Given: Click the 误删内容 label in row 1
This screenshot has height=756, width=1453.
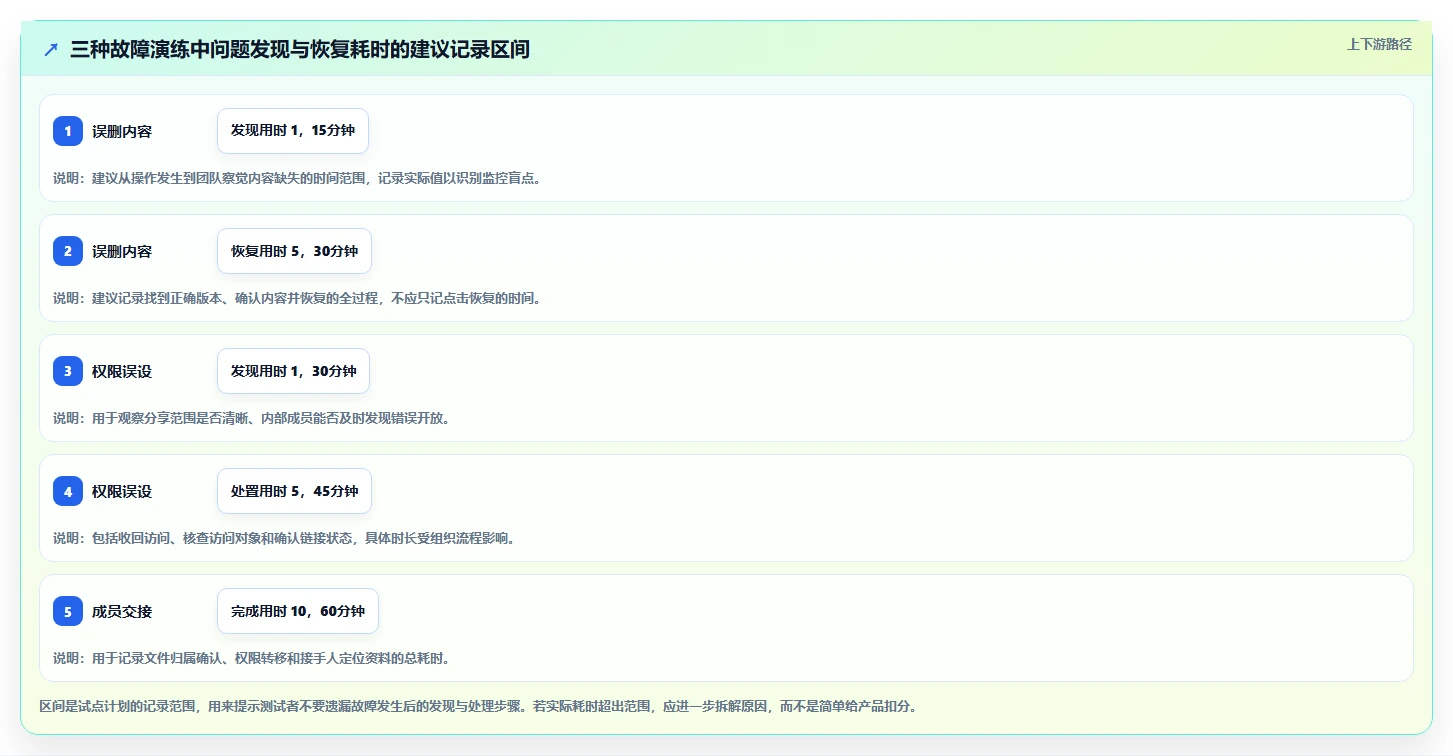Looking at the screenshot, I should click(x=122, y=131).
